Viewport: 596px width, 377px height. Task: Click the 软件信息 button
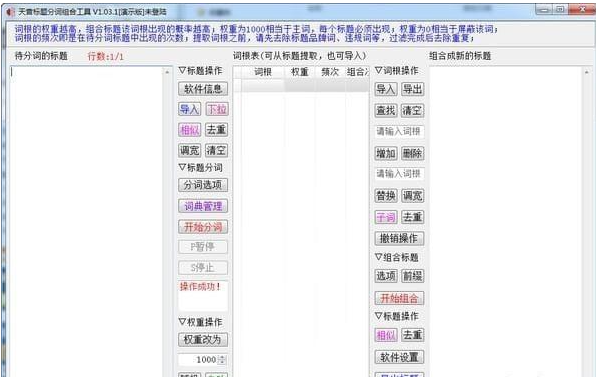pyautogui.click(x=203, y=89)
